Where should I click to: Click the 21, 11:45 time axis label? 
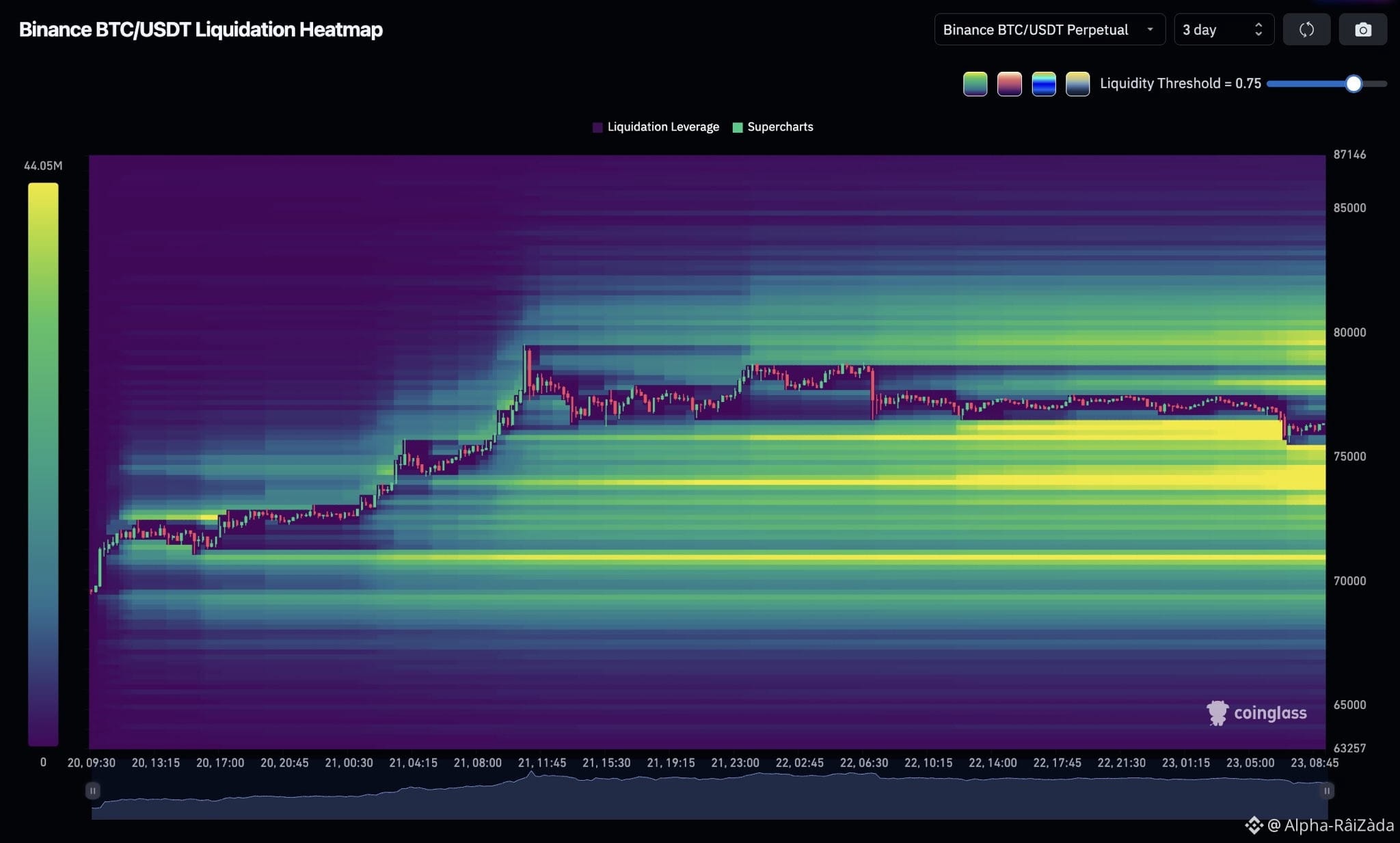pyautogui.click(x=542, y=762)
